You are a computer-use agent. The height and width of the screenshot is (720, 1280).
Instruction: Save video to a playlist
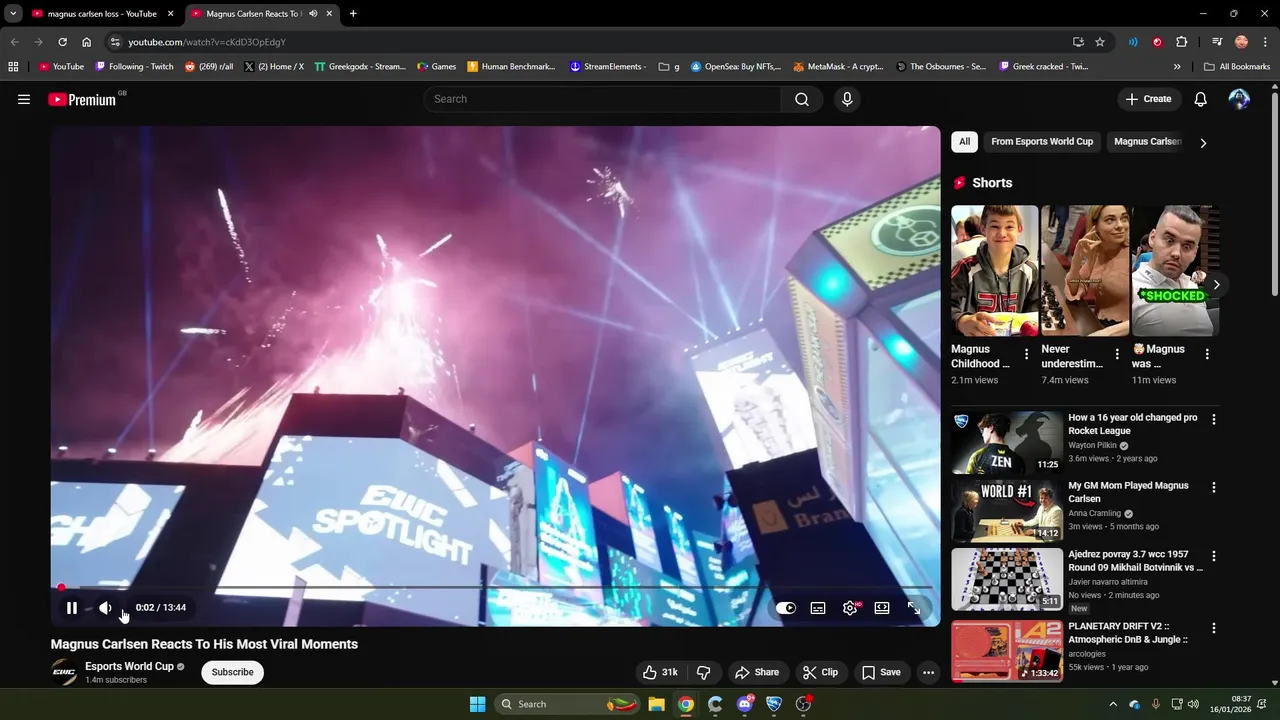coord(881,672)
